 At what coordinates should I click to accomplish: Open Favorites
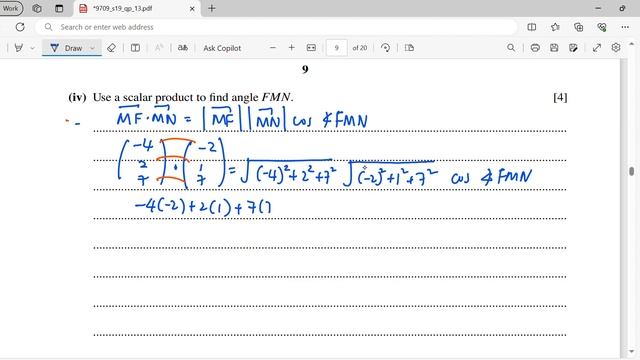(555, 27)
